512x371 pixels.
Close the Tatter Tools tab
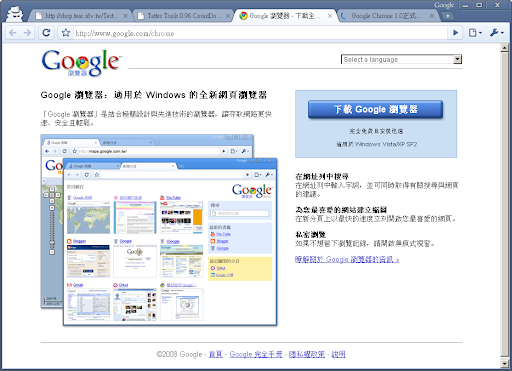[228, 16]
